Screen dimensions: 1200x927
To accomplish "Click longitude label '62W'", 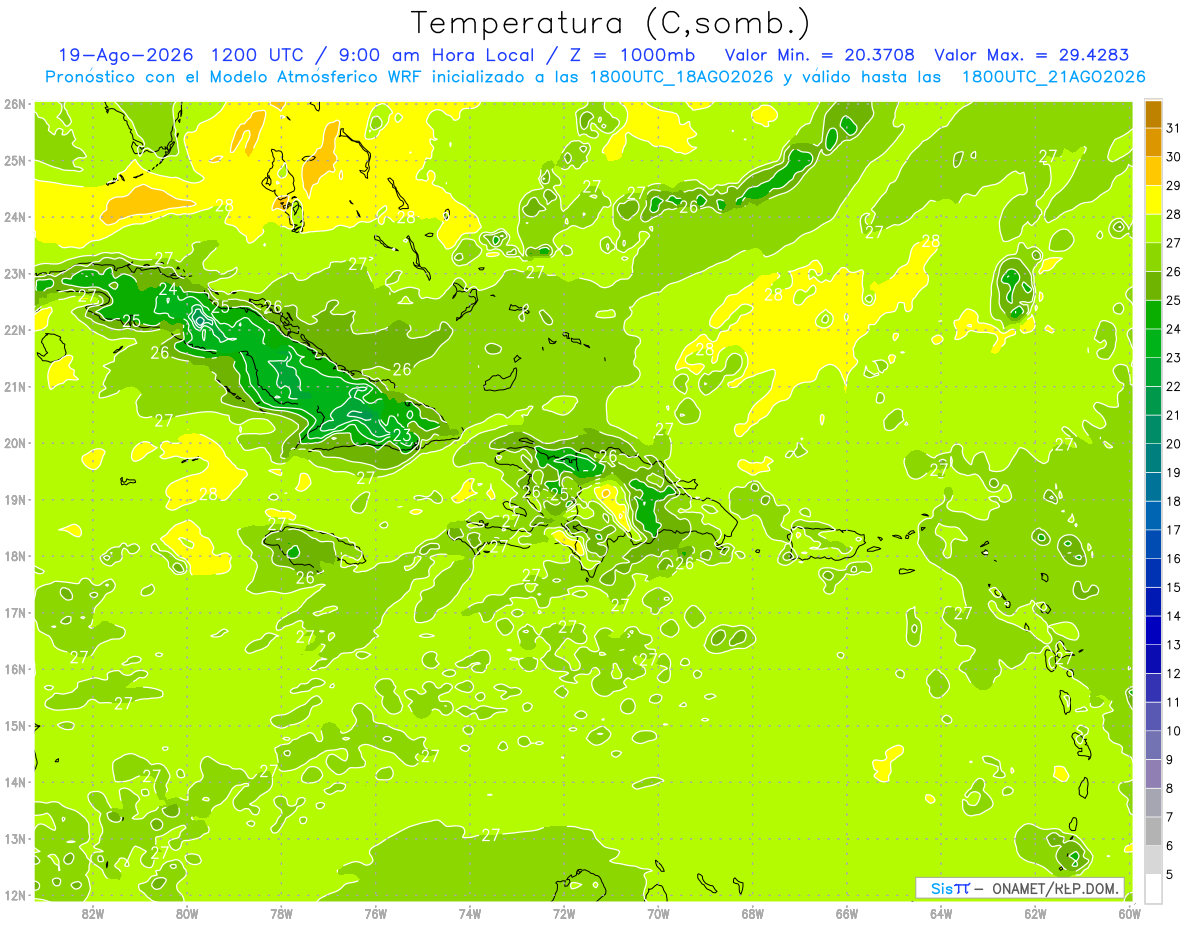I will coord(1035,913).
